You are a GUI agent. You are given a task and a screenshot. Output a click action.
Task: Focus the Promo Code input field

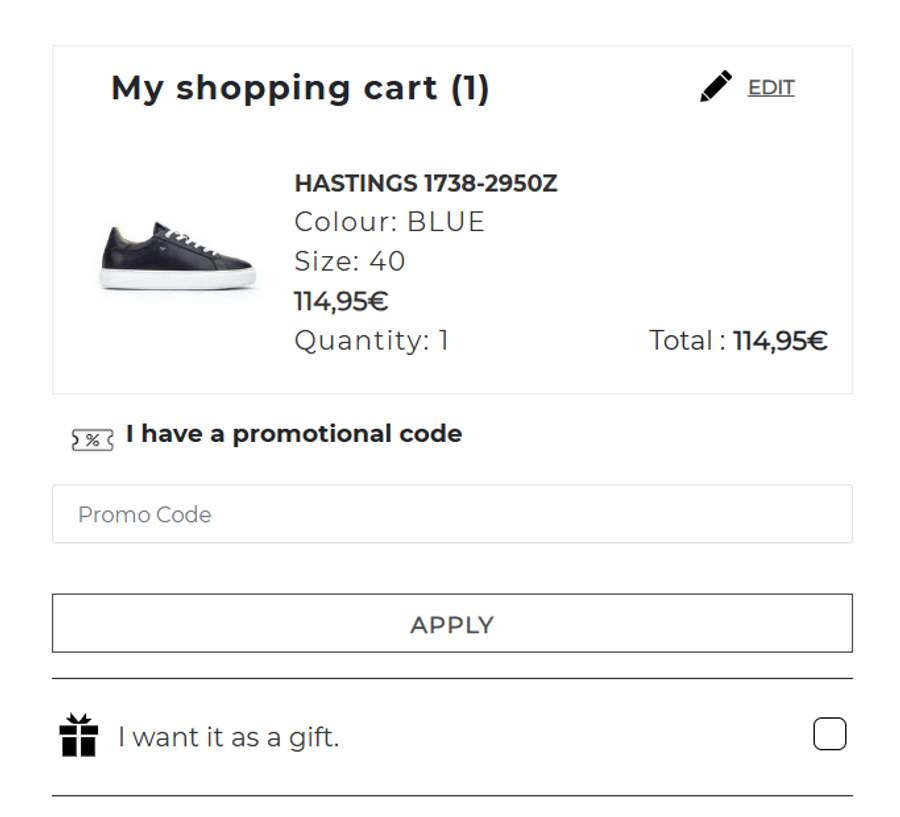point(452,514)
